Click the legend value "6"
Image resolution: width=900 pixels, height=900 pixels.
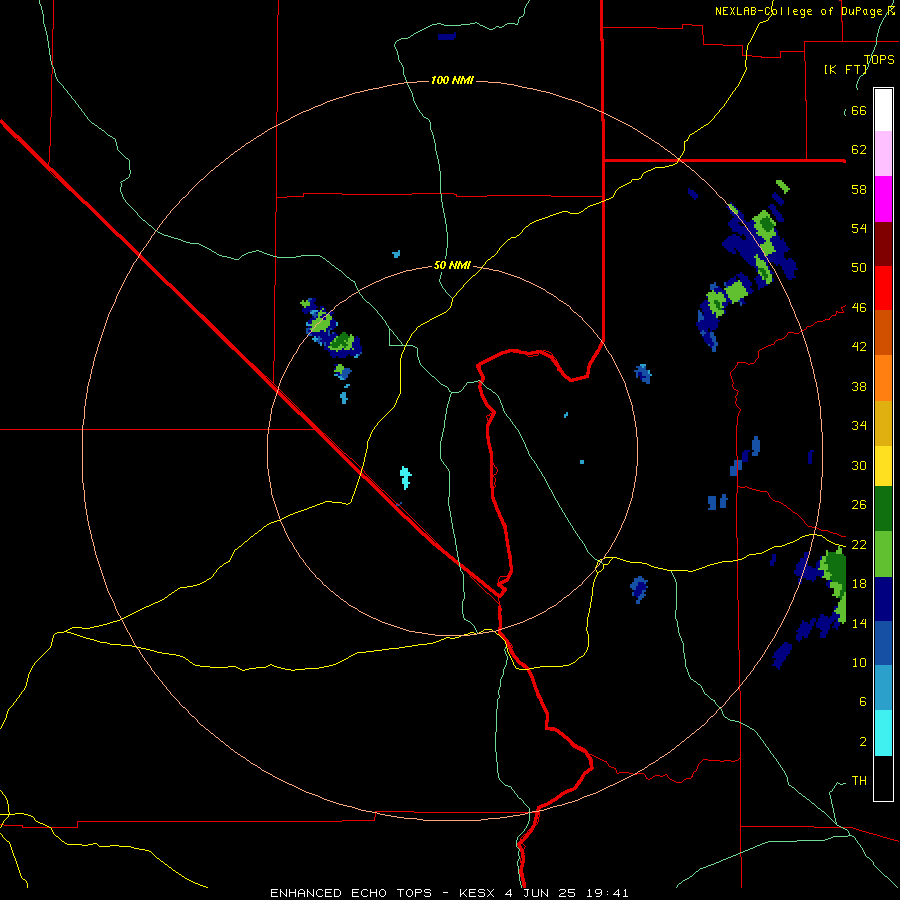pos(862,701)
